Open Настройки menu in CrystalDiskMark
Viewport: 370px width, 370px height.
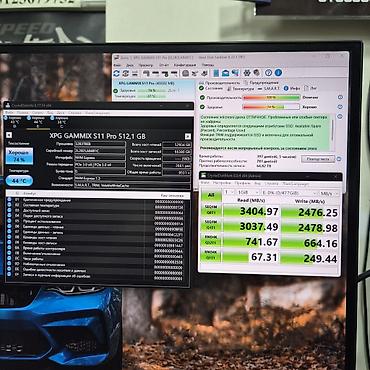222,183
